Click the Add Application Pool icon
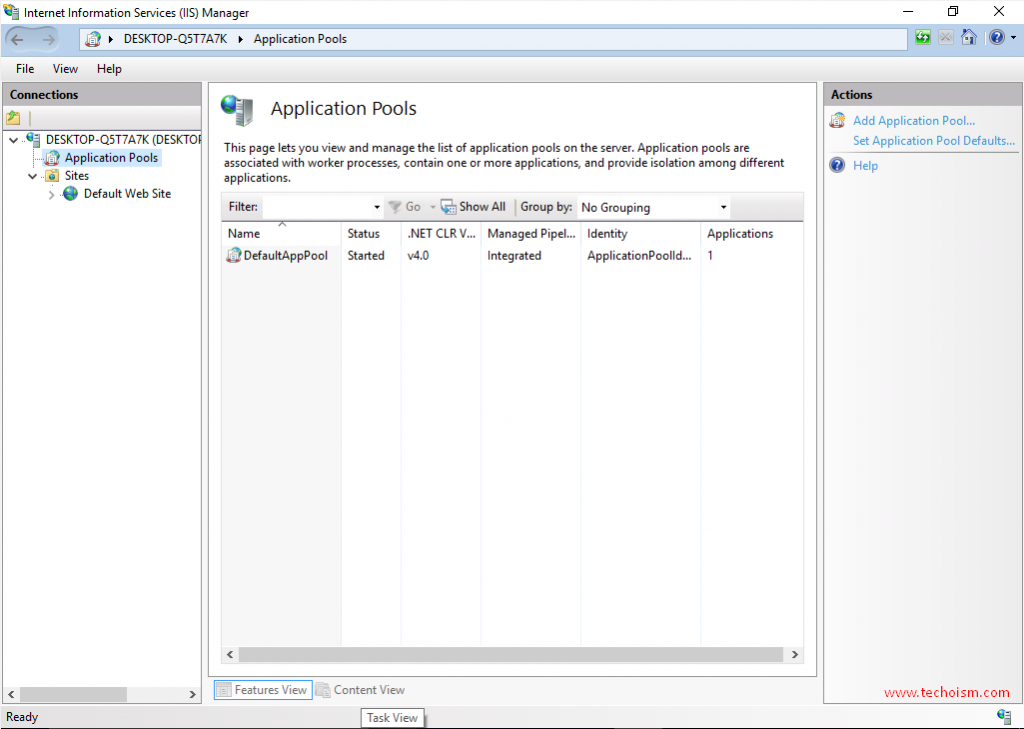The image size is (1024, 729). [x=837, y=120]
